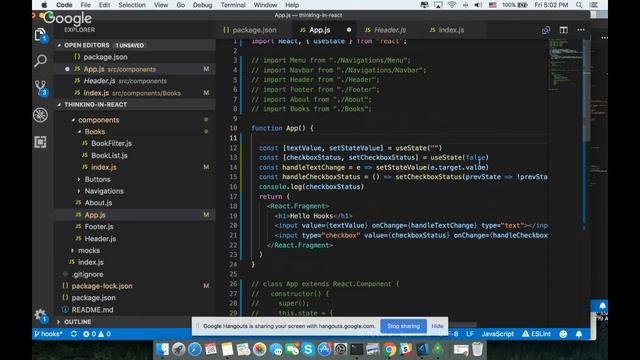
Task: Select the App.js editor tab
Action: tap(320, 30)
